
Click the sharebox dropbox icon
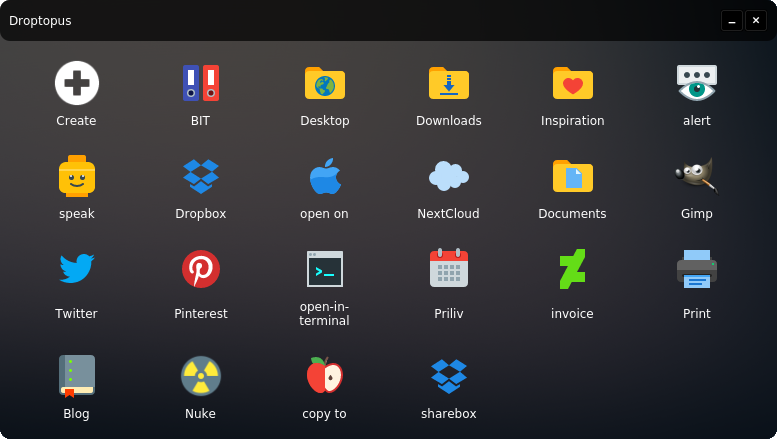click(x=448, y=377)
